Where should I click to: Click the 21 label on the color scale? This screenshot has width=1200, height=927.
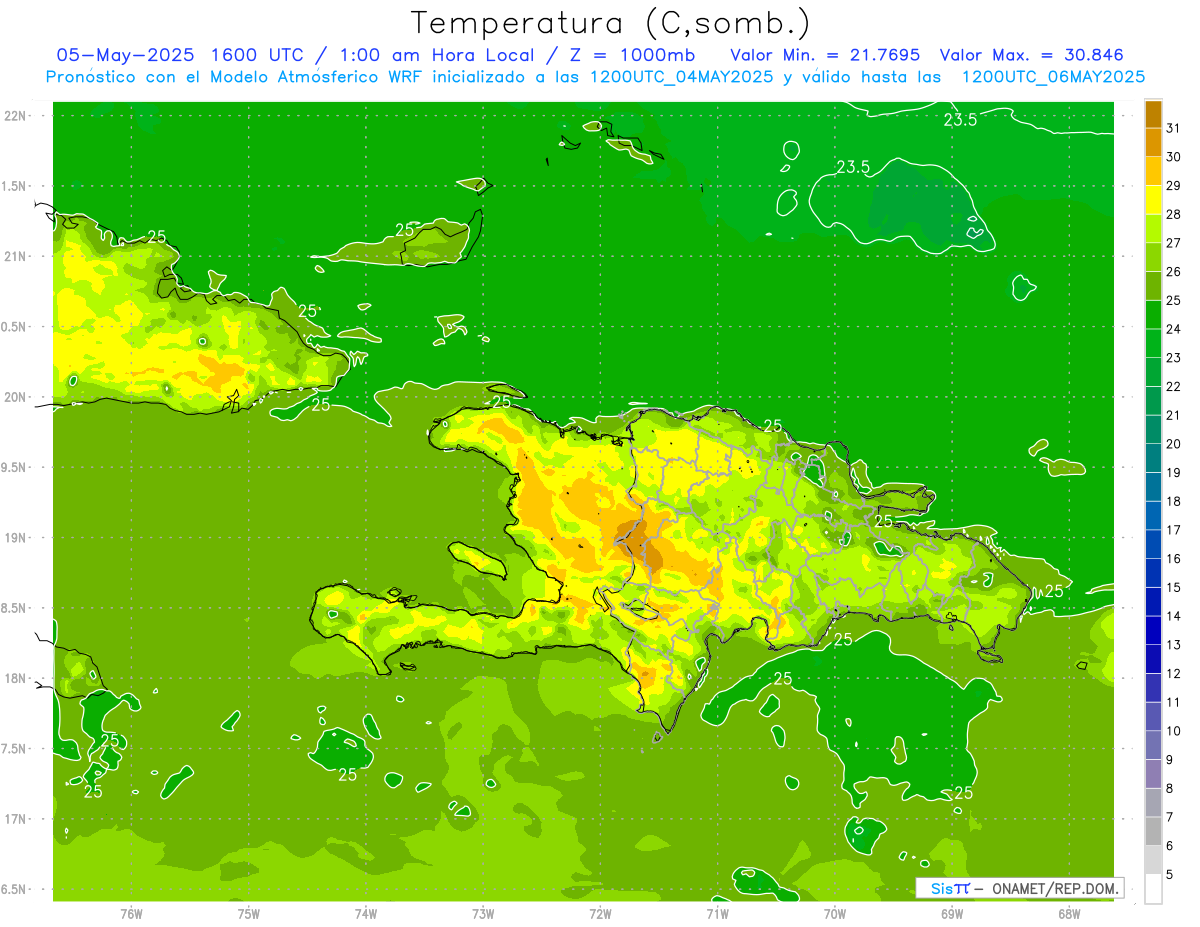[1174, 415]
